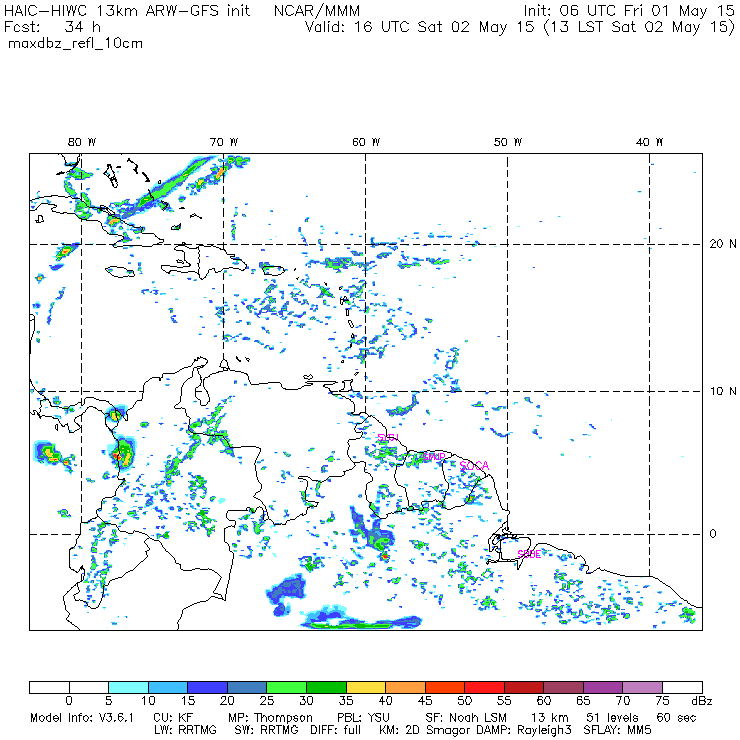Click the 51 levels text

[x=612, y=718]
